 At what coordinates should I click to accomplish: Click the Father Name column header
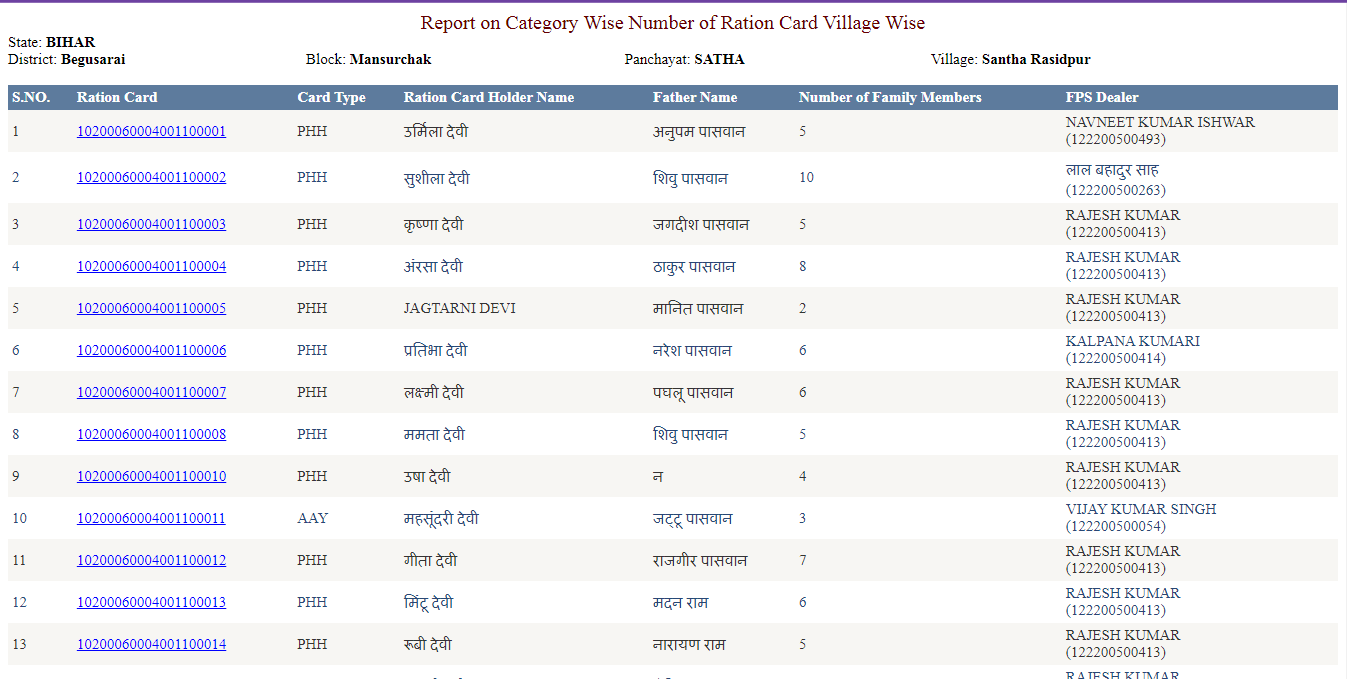[x=695, y=97]
